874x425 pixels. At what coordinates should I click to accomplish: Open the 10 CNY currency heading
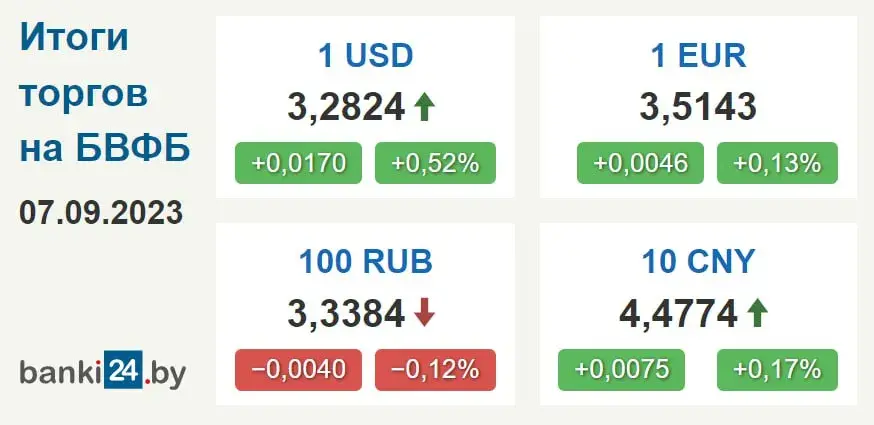(x=698, y=262)
